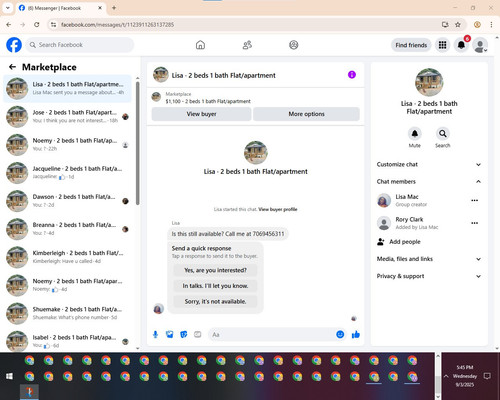Collapse the Chat members section

pos(429,182)
